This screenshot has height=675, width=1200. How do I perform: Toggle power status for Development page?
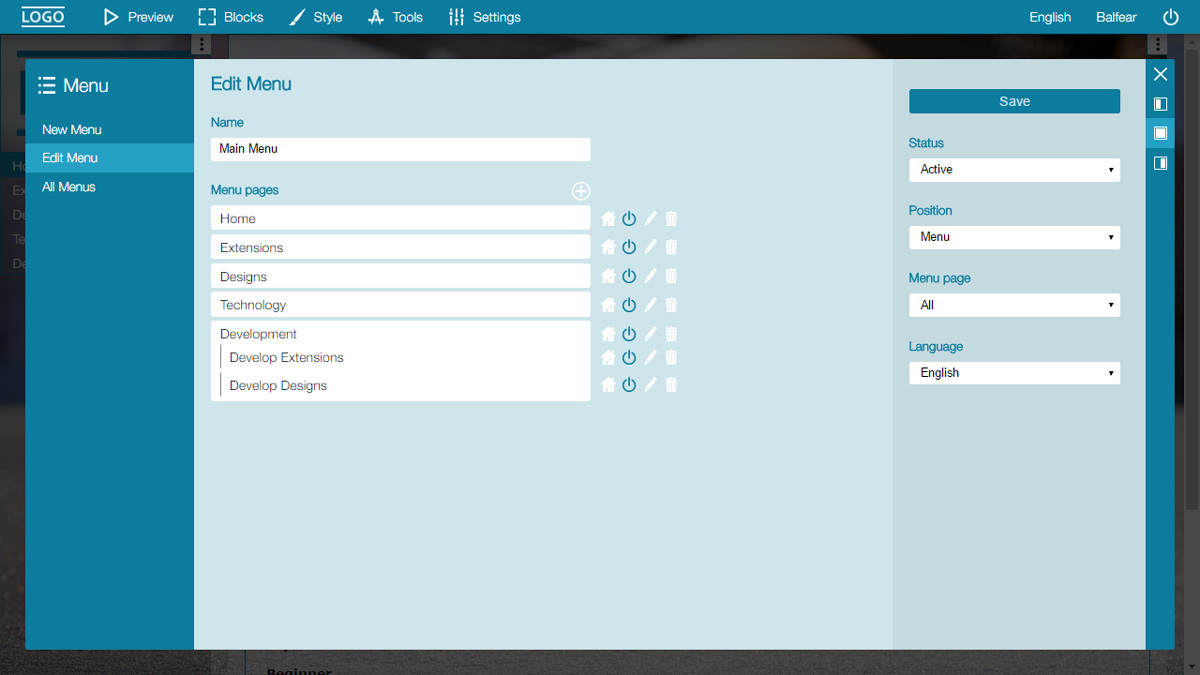coord(629,334)
